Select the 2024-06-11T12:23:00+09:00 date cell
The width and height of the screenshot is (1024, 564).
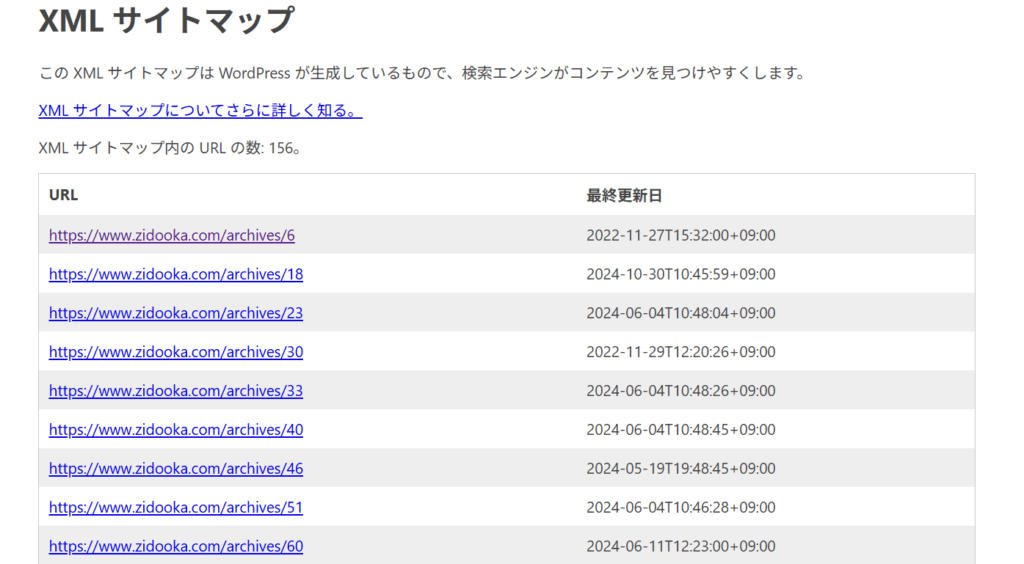click(680, 547)
